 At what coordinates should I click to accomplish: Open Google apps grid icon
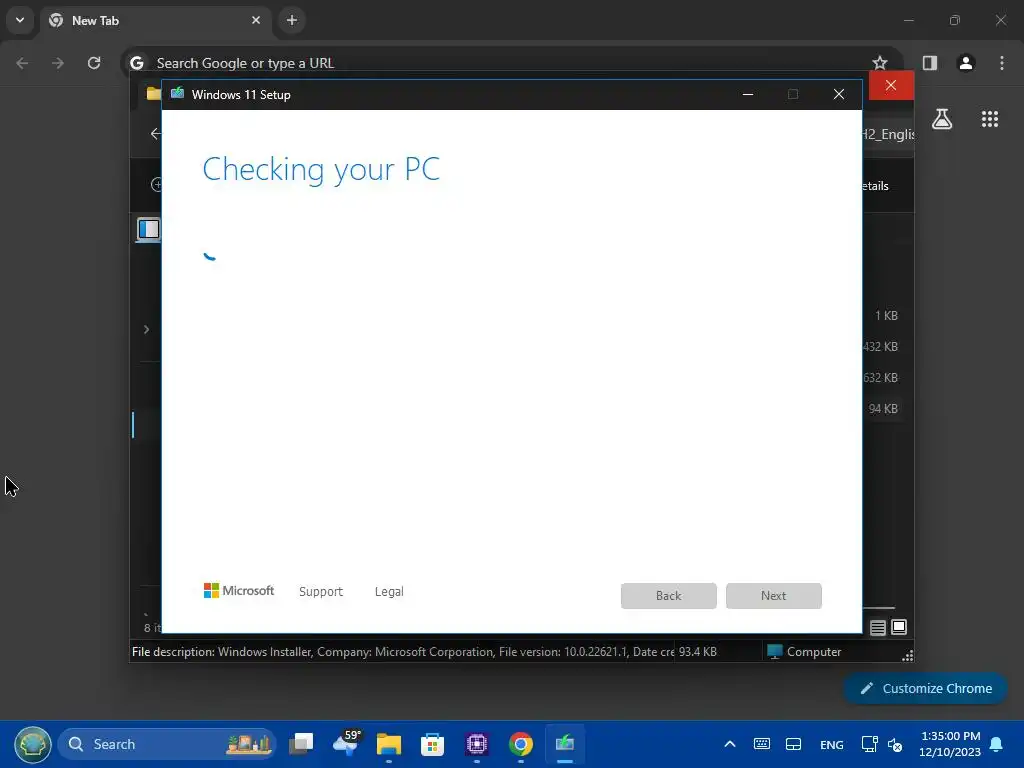tap(990, 119)
